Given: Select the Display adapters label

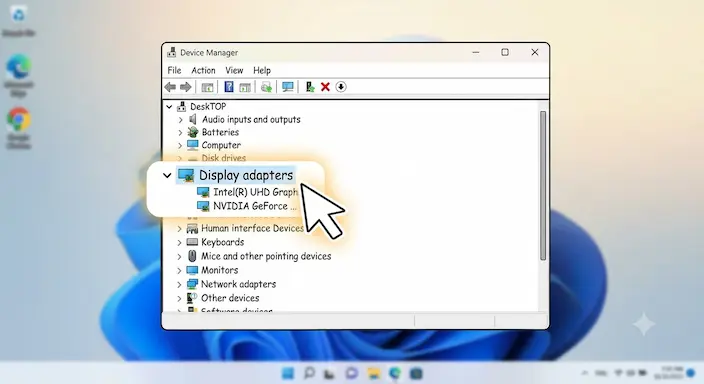Looking at the screenshot, I should point(246,175).
